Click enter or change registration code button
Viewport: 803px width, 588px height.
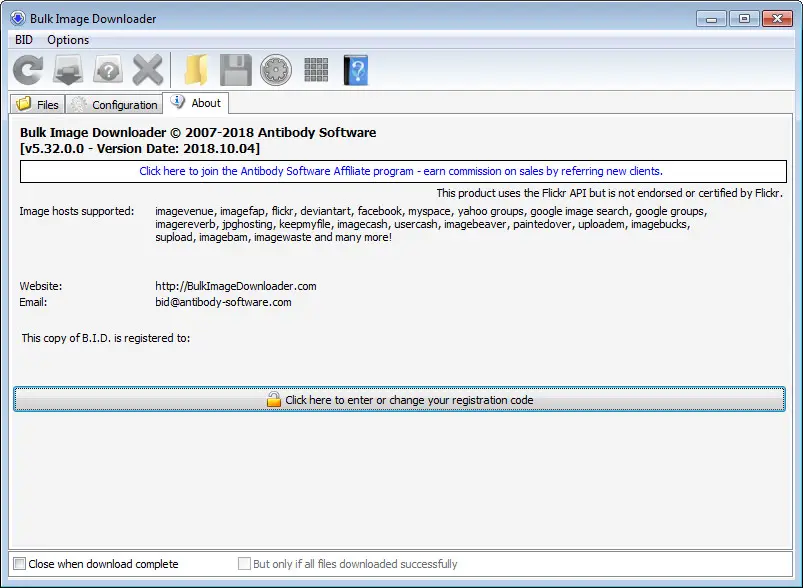point(399,400)
